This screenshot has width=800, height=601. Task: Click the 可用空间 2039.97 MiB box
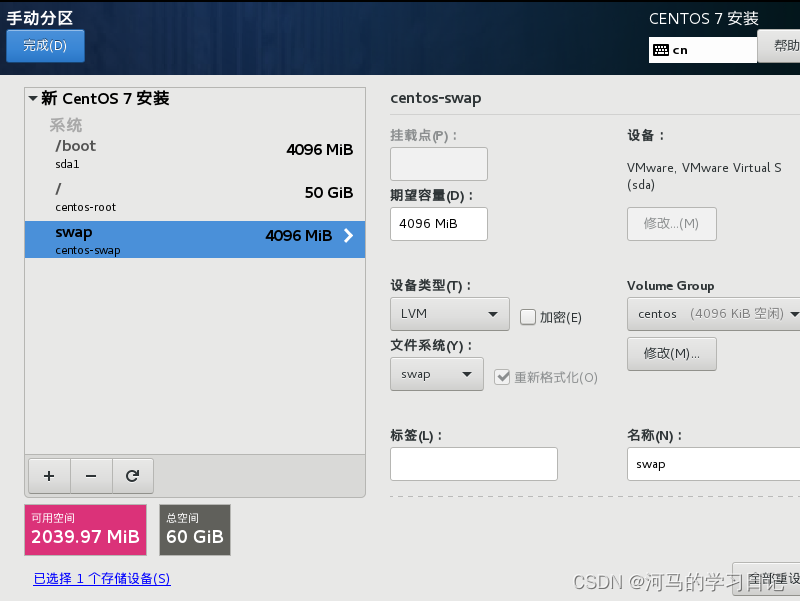[85, 530]
